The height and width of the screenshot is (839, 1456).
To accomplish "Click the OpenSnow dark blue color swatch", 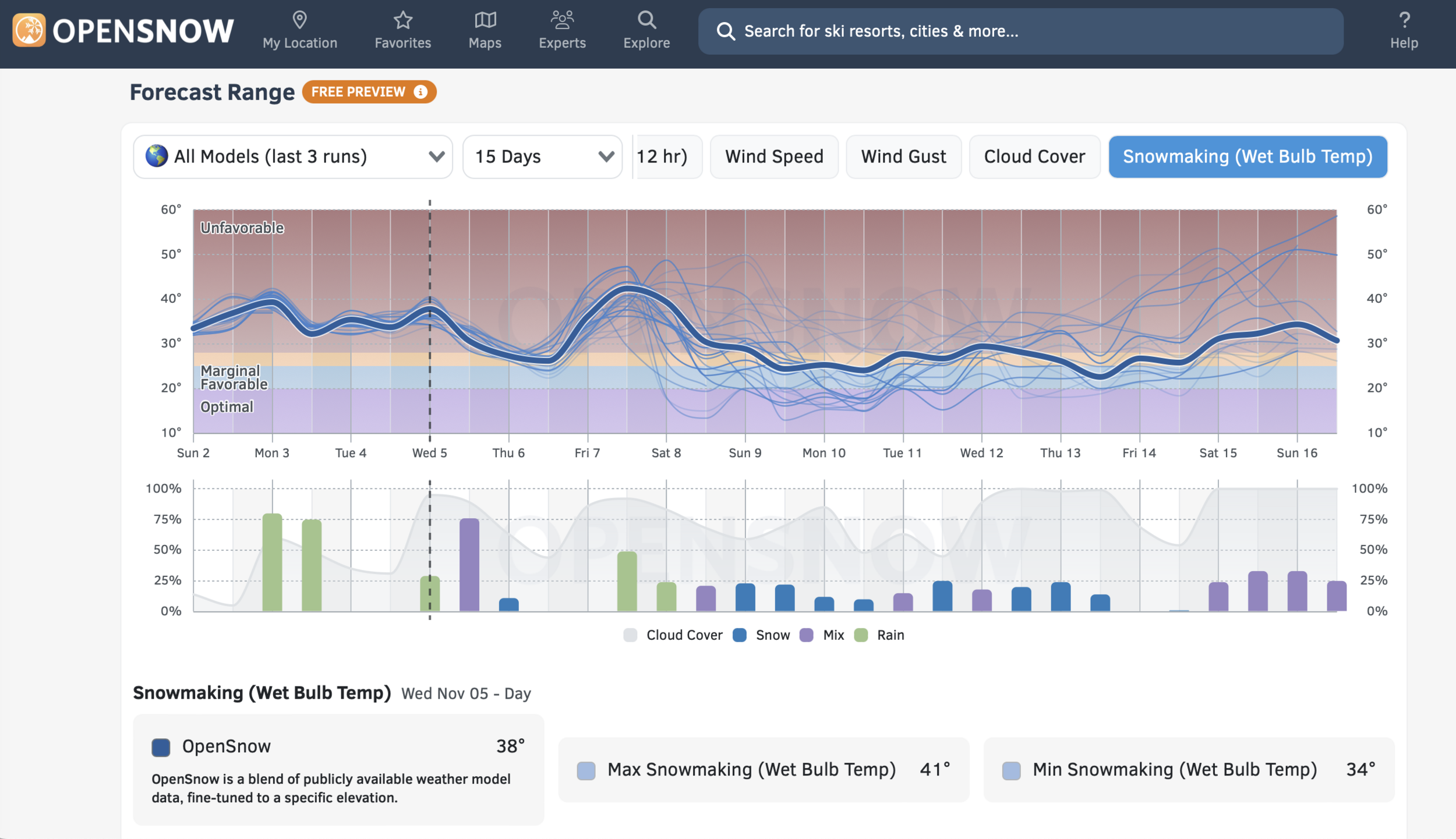I will tap(161, 747).
